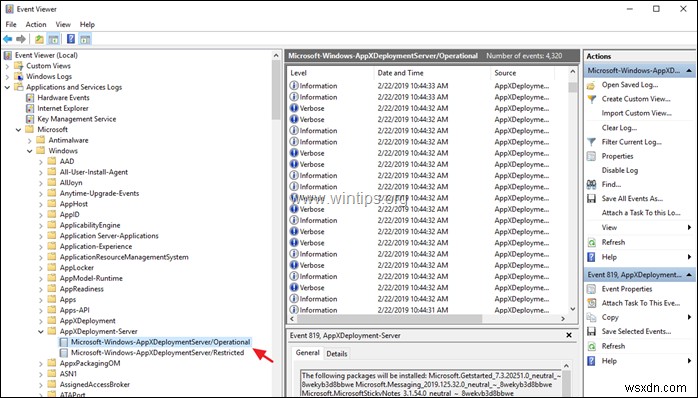Click the Create Custom View funnel icon

click(591, 99)
